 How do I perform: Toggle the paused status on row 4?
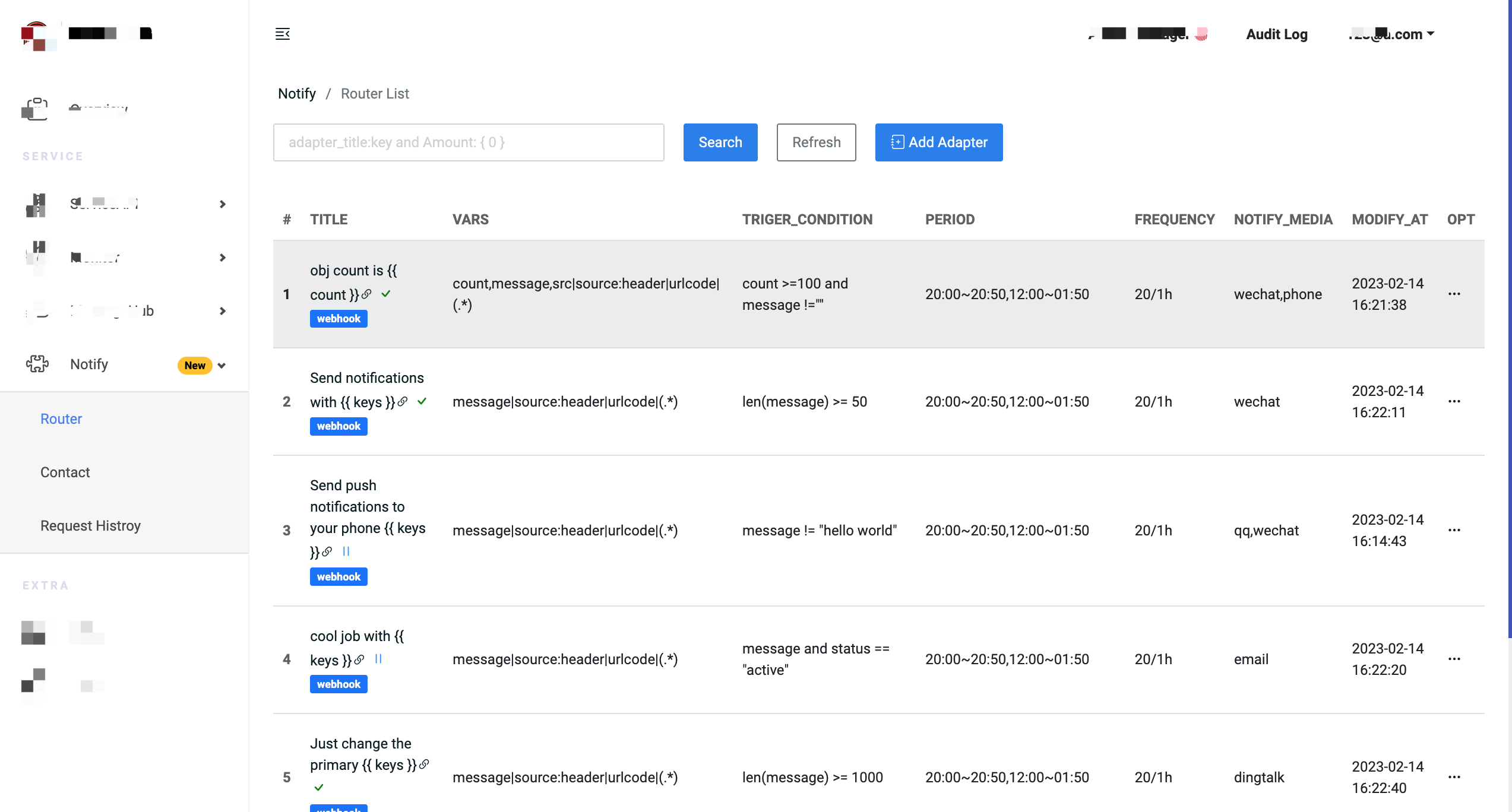[x=378, y=659]
